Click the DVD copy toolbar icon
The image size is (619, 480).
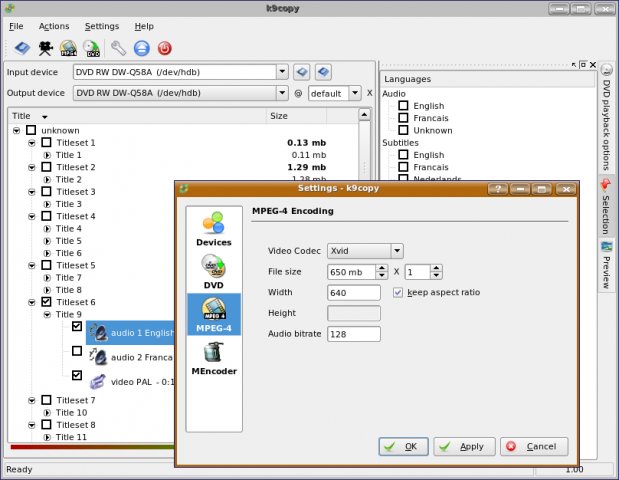pyautogui.click(x=92, y=47)
